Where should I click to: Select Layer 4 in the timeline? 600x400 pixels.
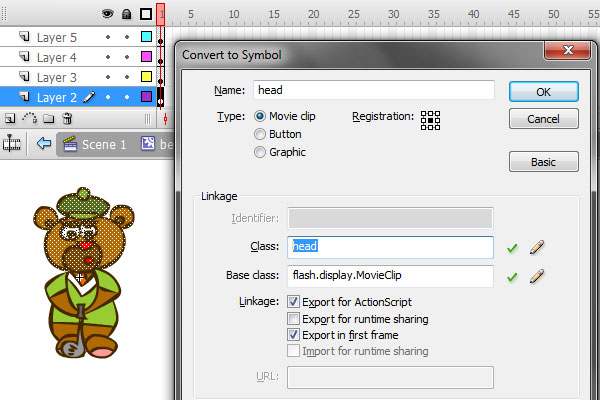[57, 57]
